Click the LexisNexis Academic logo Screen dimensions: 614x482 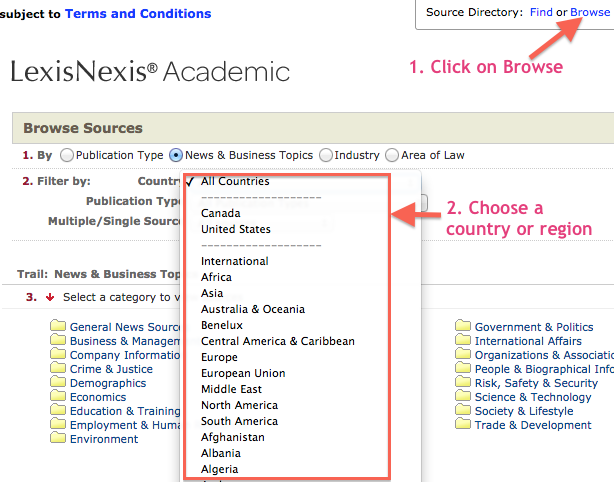(150, 71)
